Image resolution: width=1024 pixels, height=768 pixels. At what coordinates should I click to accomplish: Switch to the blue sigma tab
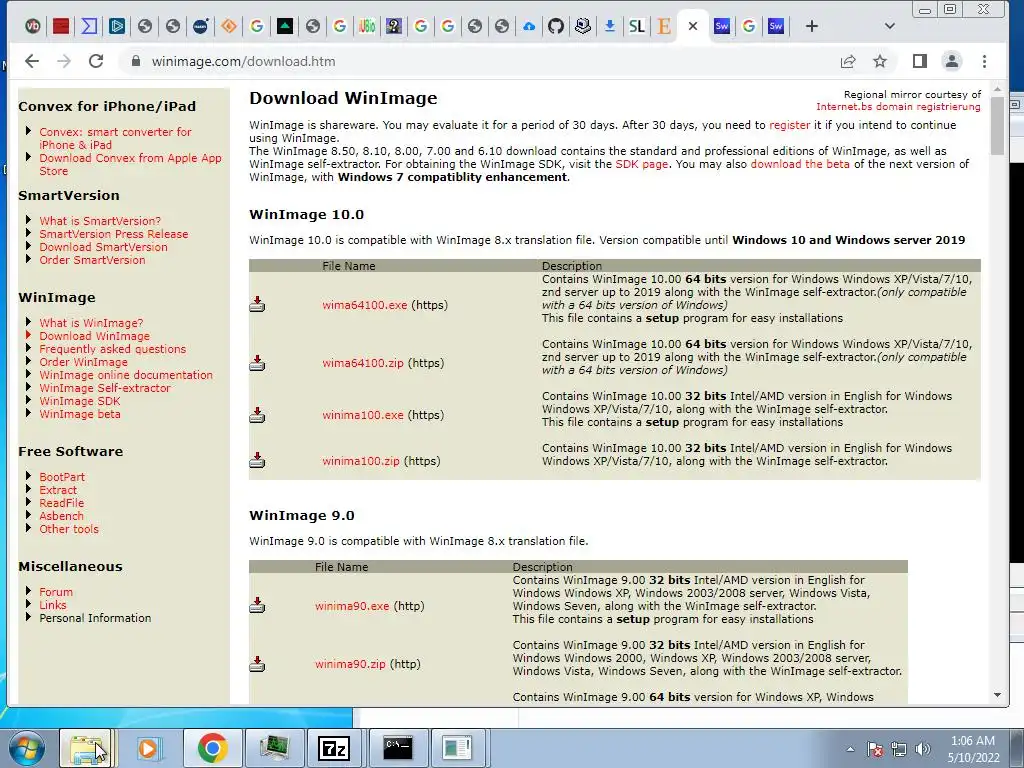coord(89,26)
